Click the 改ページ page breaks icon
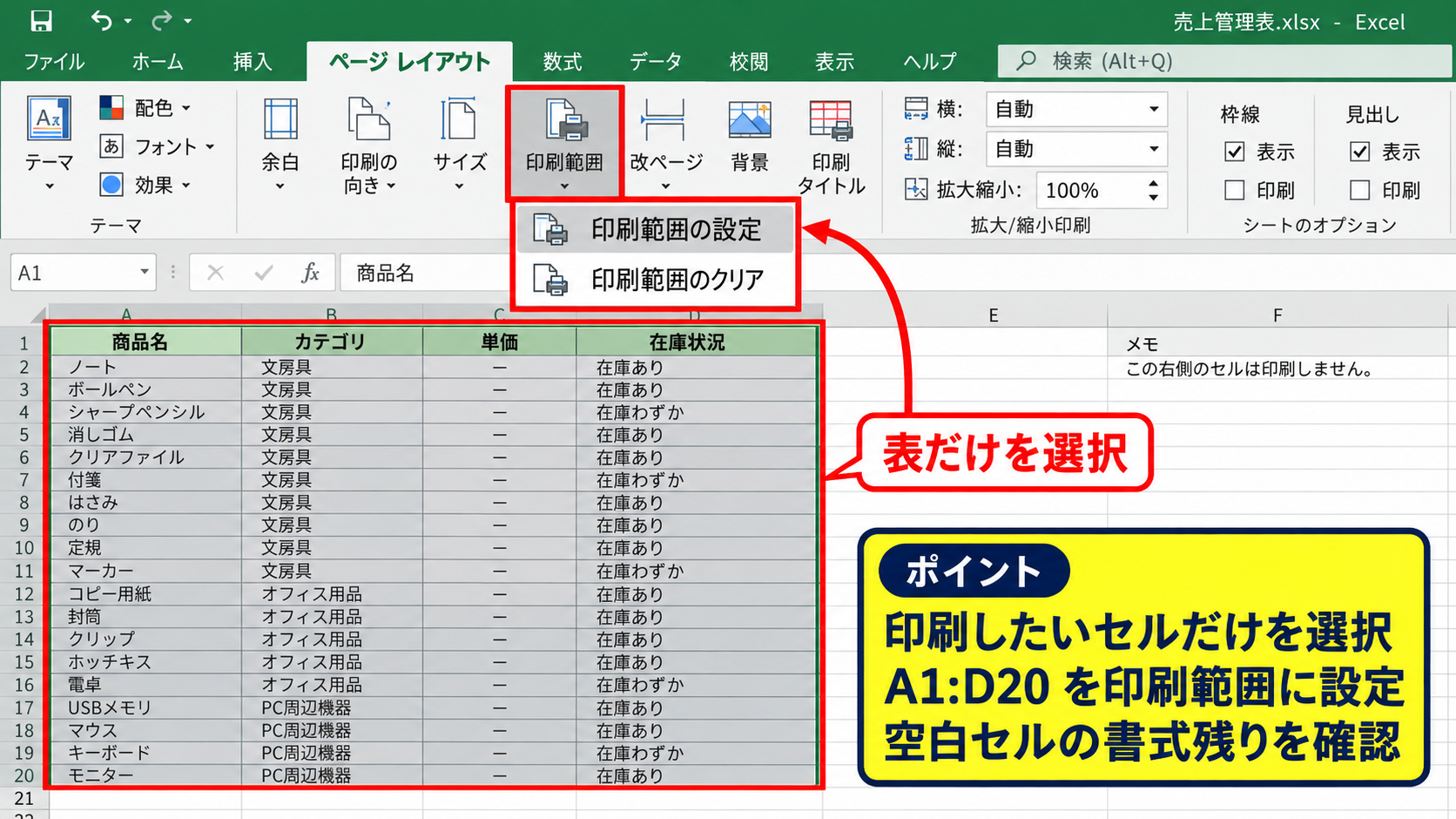Image resolution: width=1456 pixels, height=819 pixels. (664, 120)
